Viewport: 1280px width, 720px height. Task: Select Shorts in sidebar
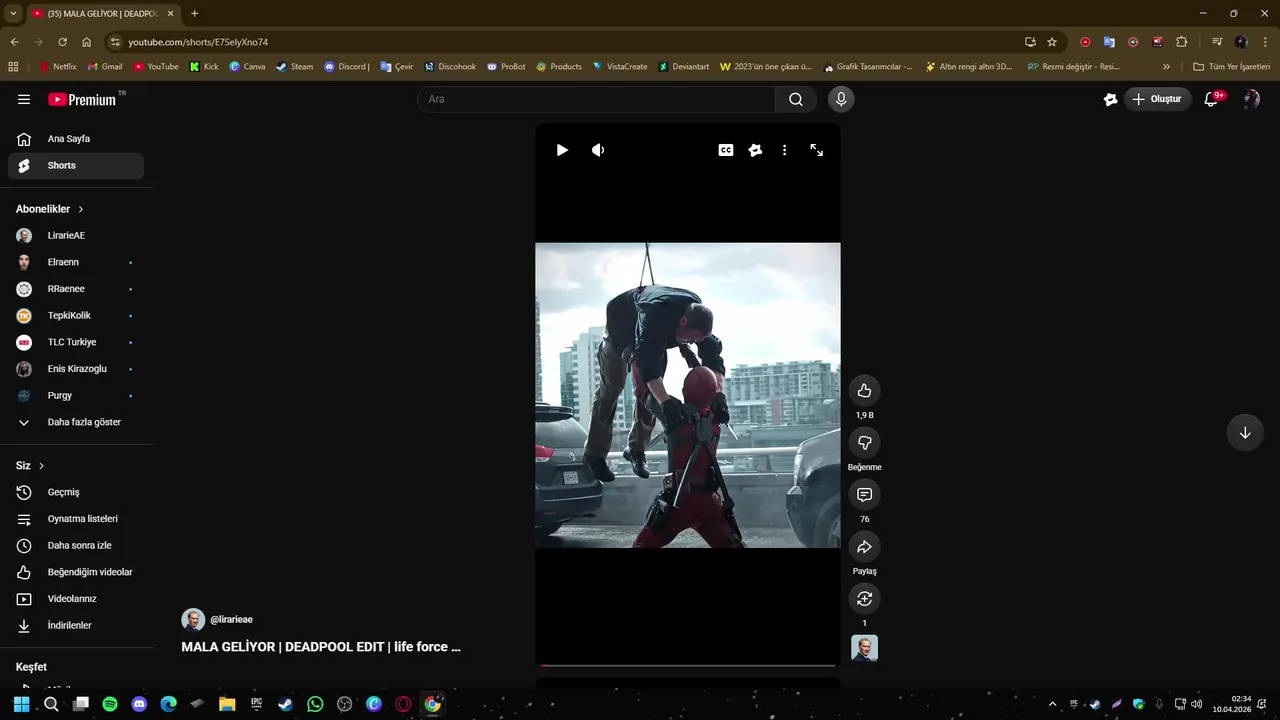[x=76, y=166]
